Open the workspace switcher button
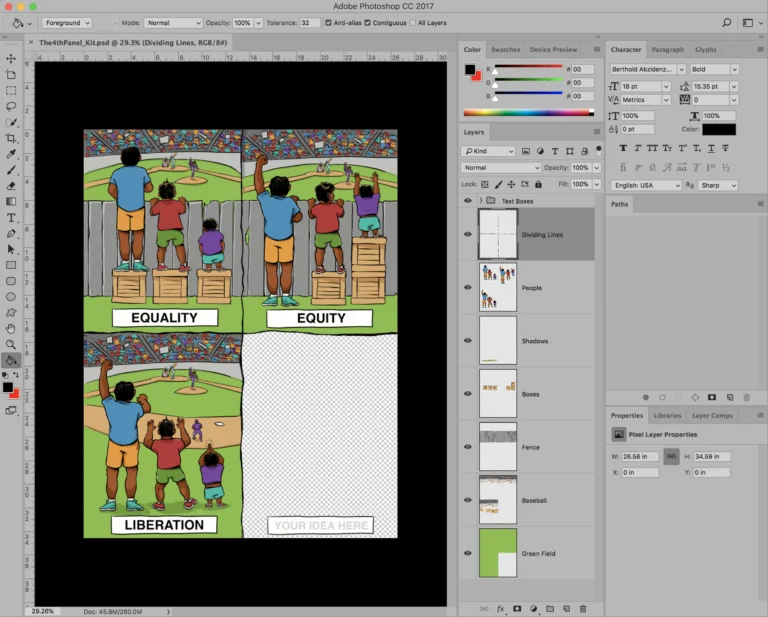The height and width of the screenshot is (617, 768). [751, 23]
